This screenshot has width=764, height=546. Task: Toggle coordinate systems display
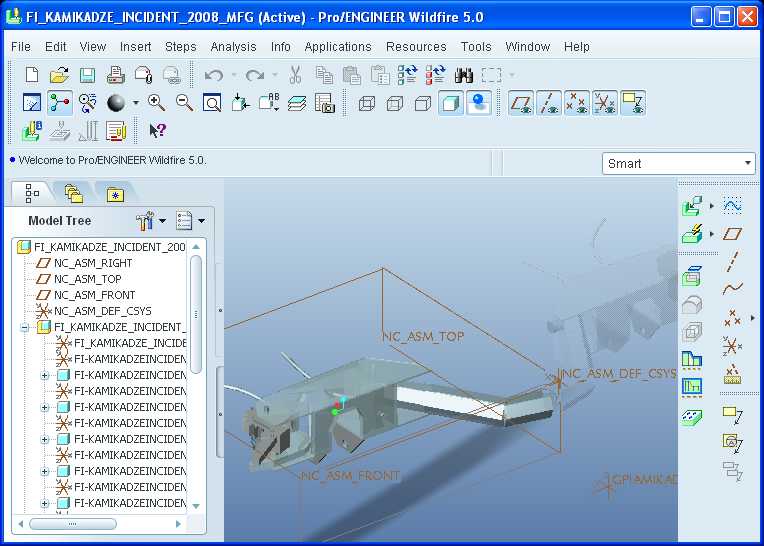coord(604,103)
